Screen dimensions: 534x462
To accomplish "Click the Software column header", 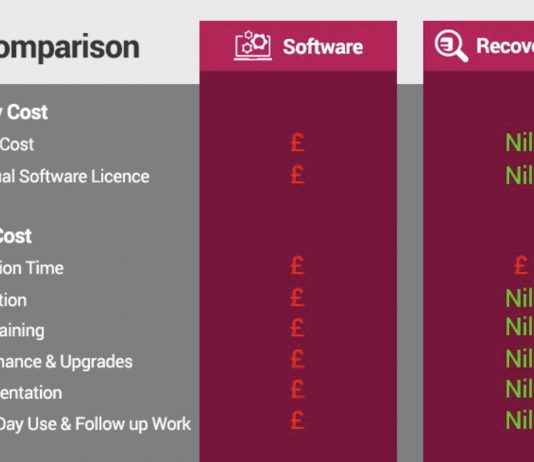I will tap(298, 46).
